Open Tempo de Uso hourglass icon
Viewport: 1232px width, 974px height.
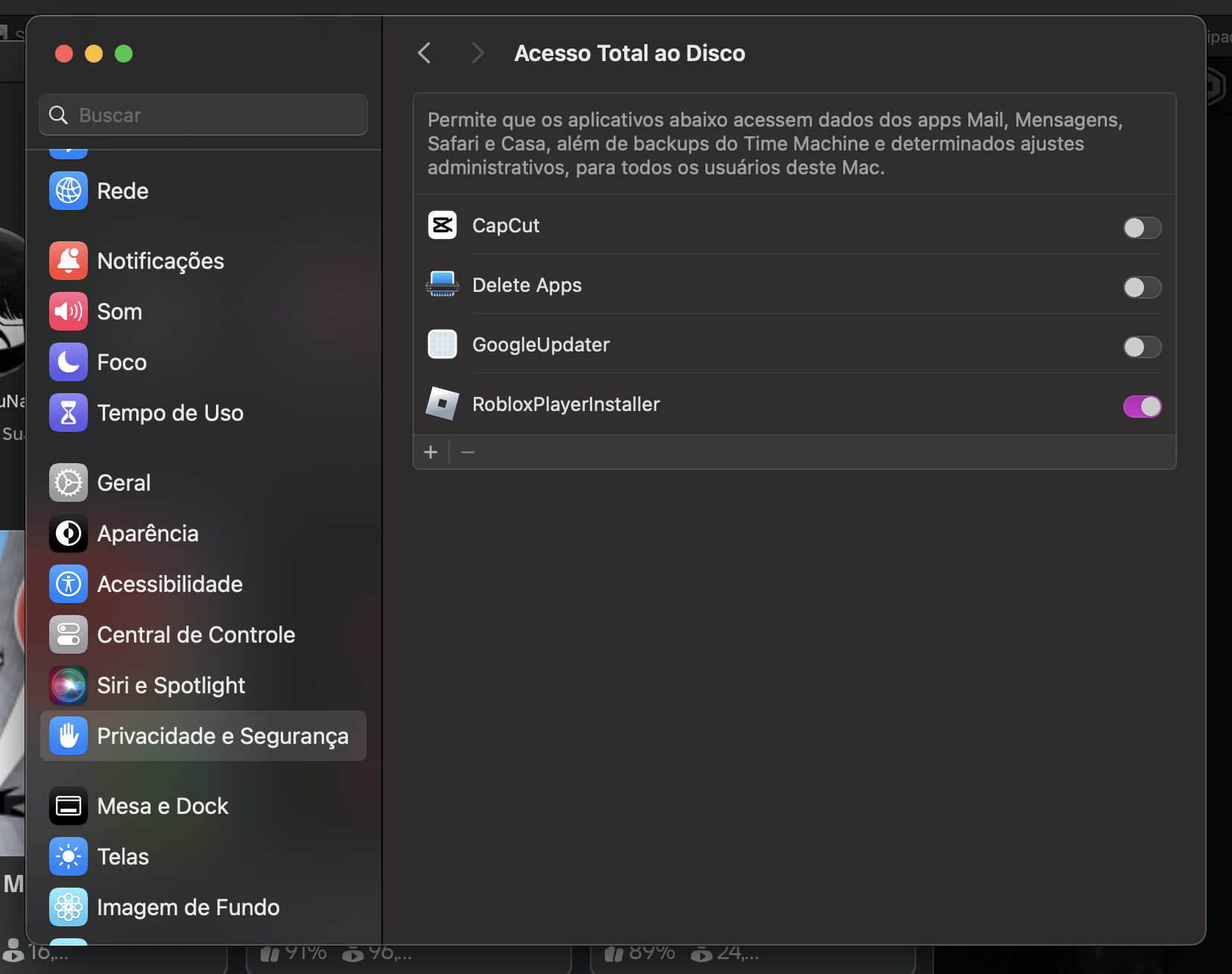click(x=69, y=413)
